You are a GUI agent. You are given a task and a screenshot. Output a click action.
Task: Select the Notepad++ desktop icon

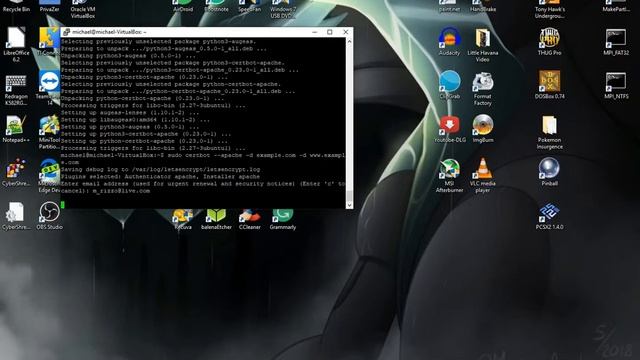tap(16, 129)
